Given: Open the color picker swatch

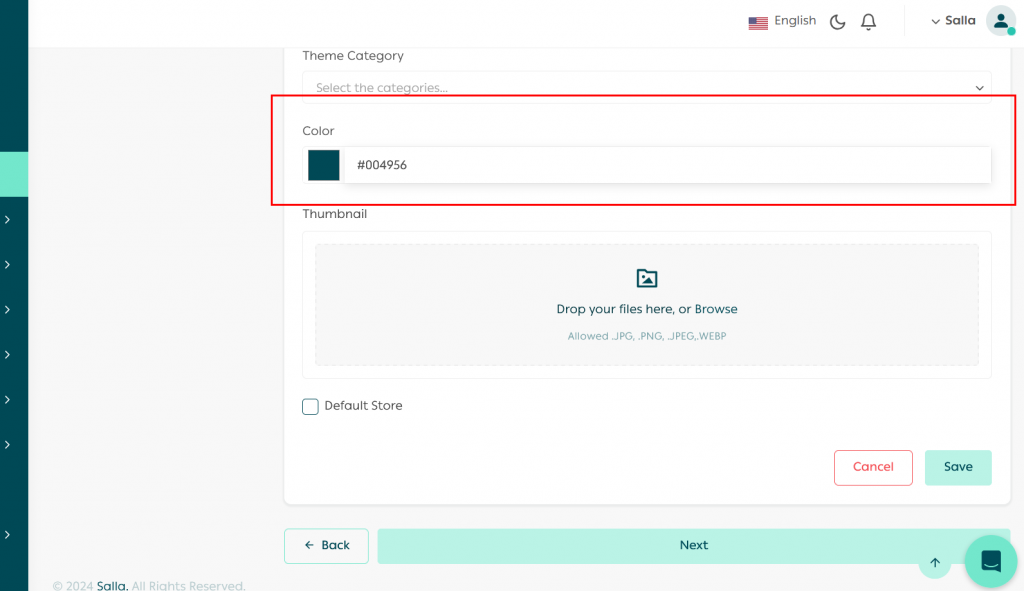Looking at the screenshot, I should [324, 165].
